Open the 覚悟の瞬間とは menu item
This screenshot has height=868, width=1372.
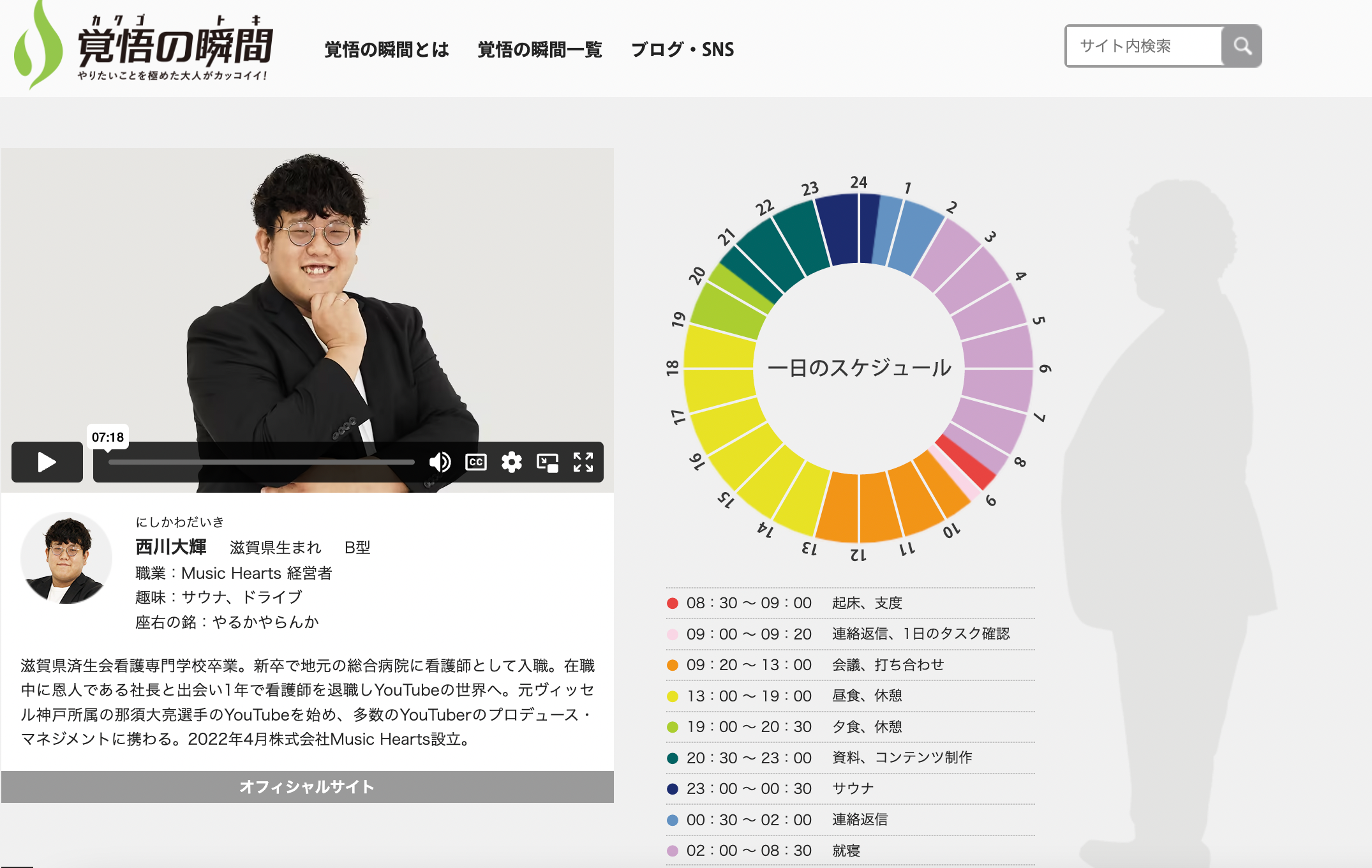tap(387, 49)
